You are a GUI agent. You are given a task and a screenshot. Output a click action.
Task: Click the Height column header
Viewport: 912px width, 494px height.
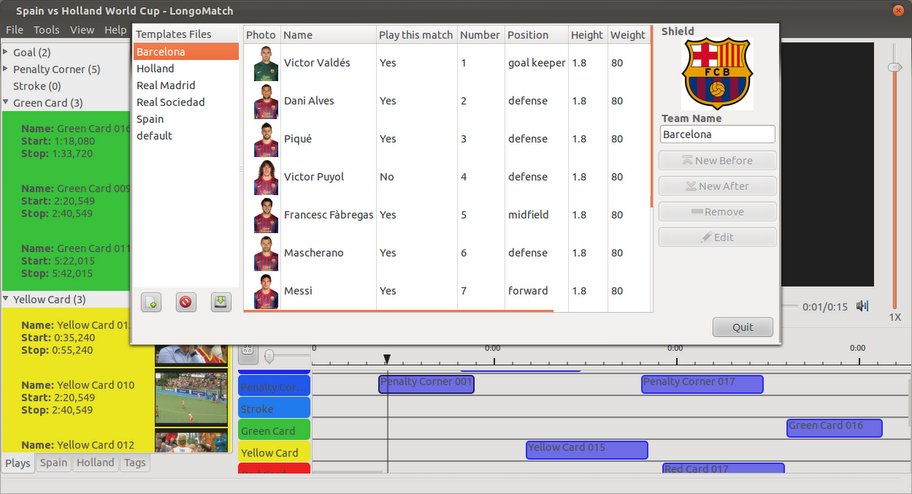(x=587, y=35)
